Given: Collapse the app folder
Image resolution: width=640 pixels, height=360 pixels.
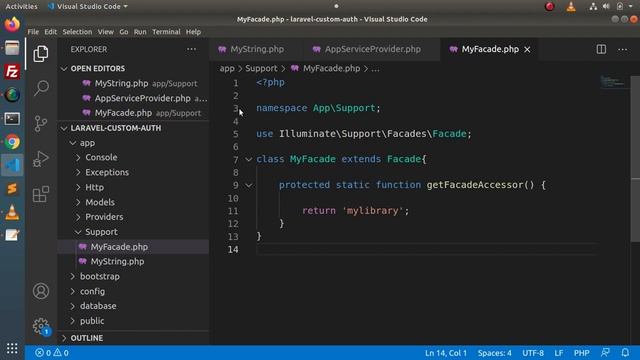Looking at the screenshot, I should point(73,143).
